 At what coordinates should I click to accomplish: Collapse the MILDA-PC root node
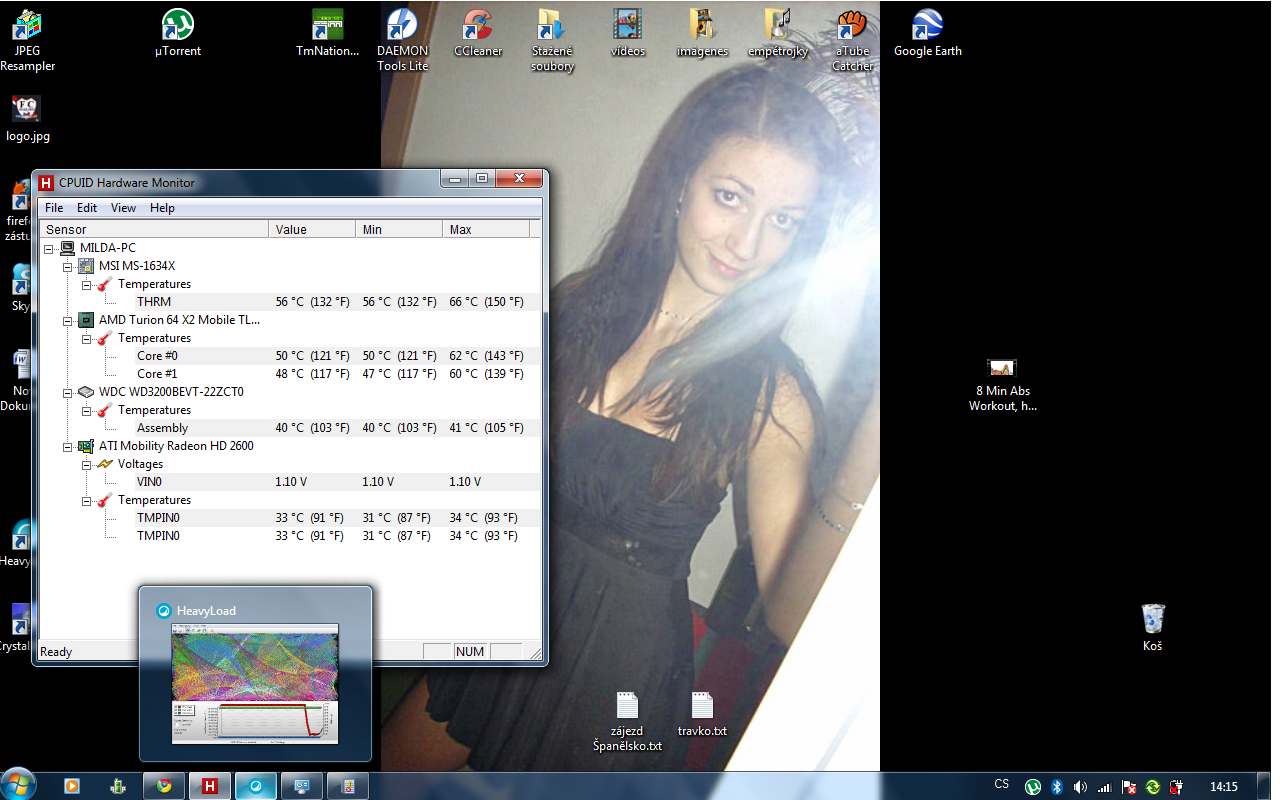click(x=49, y=248)
